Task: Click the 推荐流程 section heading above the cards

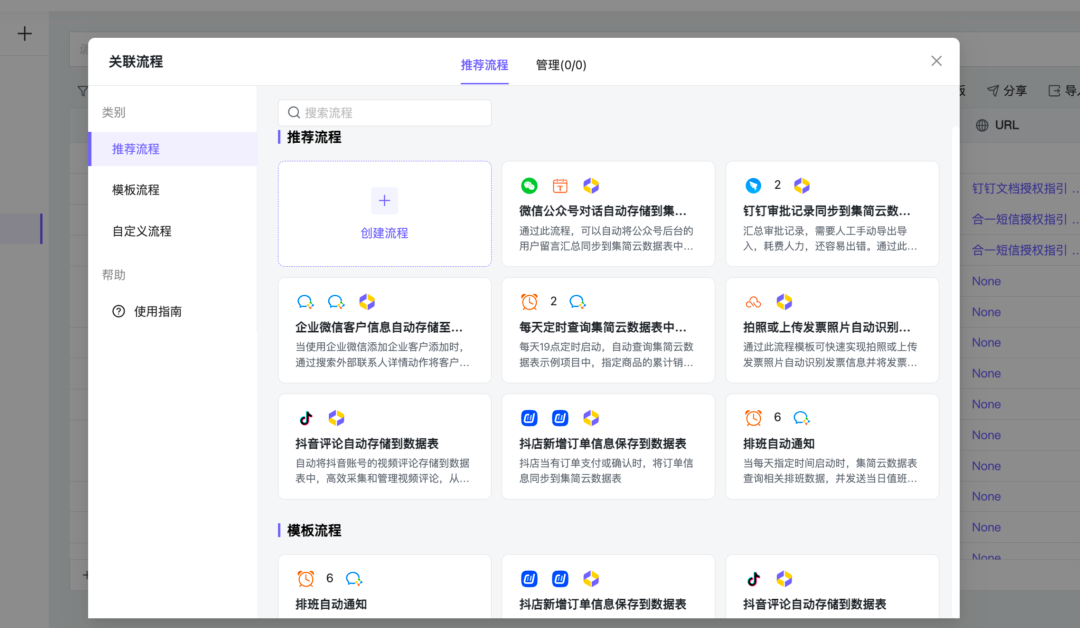Action: click(x=314, y=137)
